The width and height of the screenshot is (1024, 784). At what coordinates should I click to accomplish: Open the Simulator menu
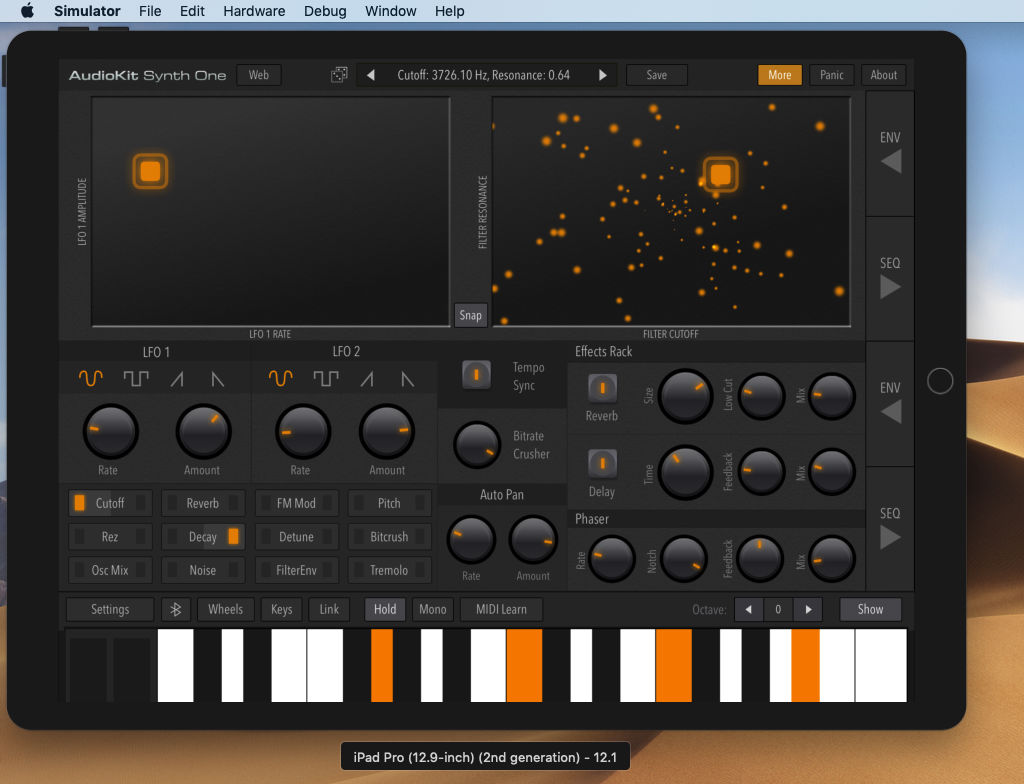[x=87, y=11]
